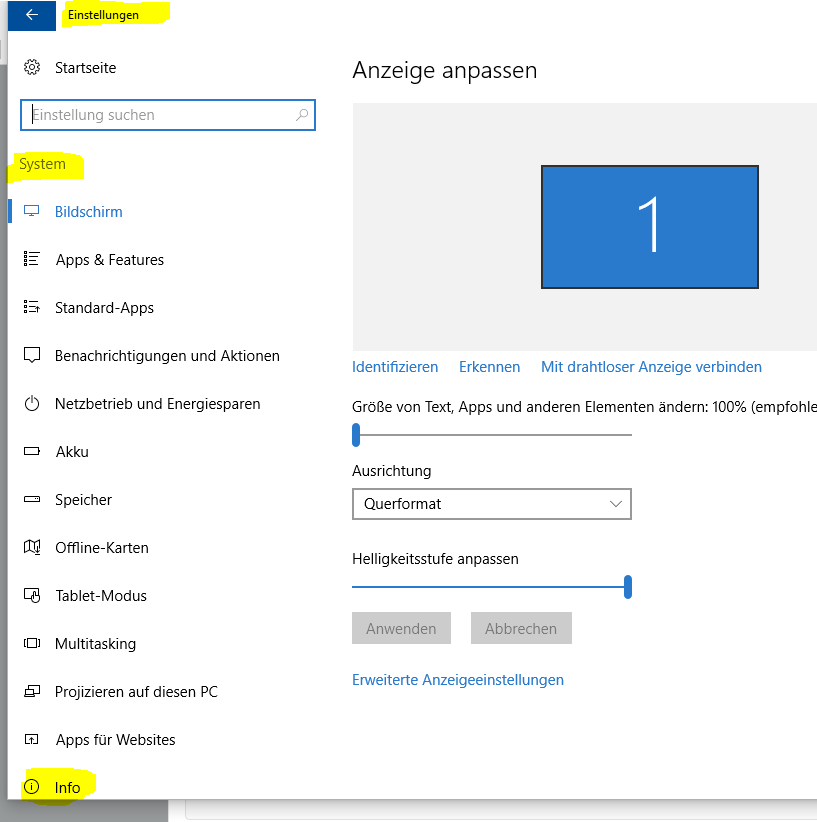This screenshot has height=822, width=817.
Task: Click the Bildschirm monitor icon
Action: coord(31,211)
